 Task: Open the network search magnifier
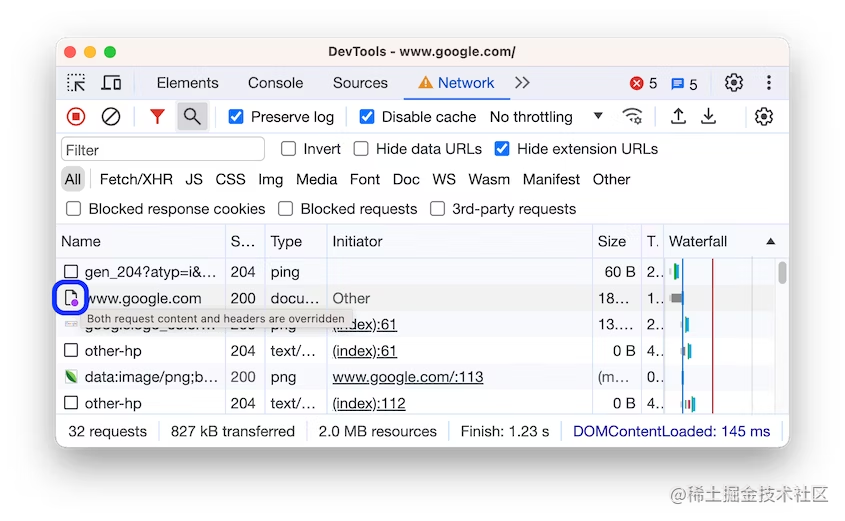click(192, 116)
